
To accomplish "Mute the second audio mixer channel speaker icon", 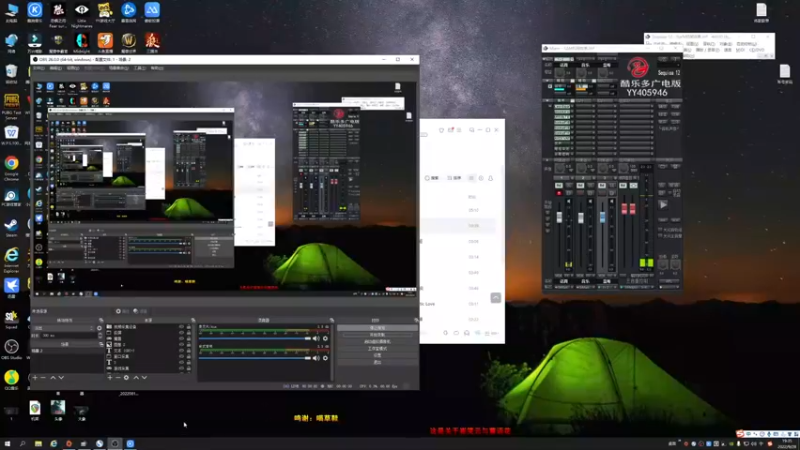I will (x=316, y=358).
